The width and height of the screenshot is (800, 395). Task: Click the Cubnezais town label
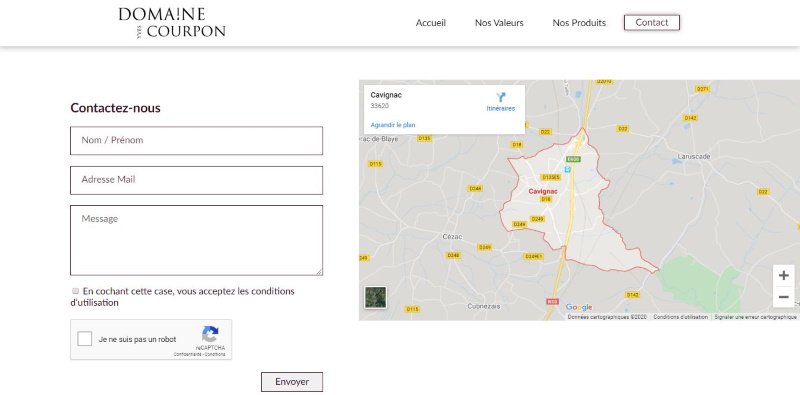[484, 306]
